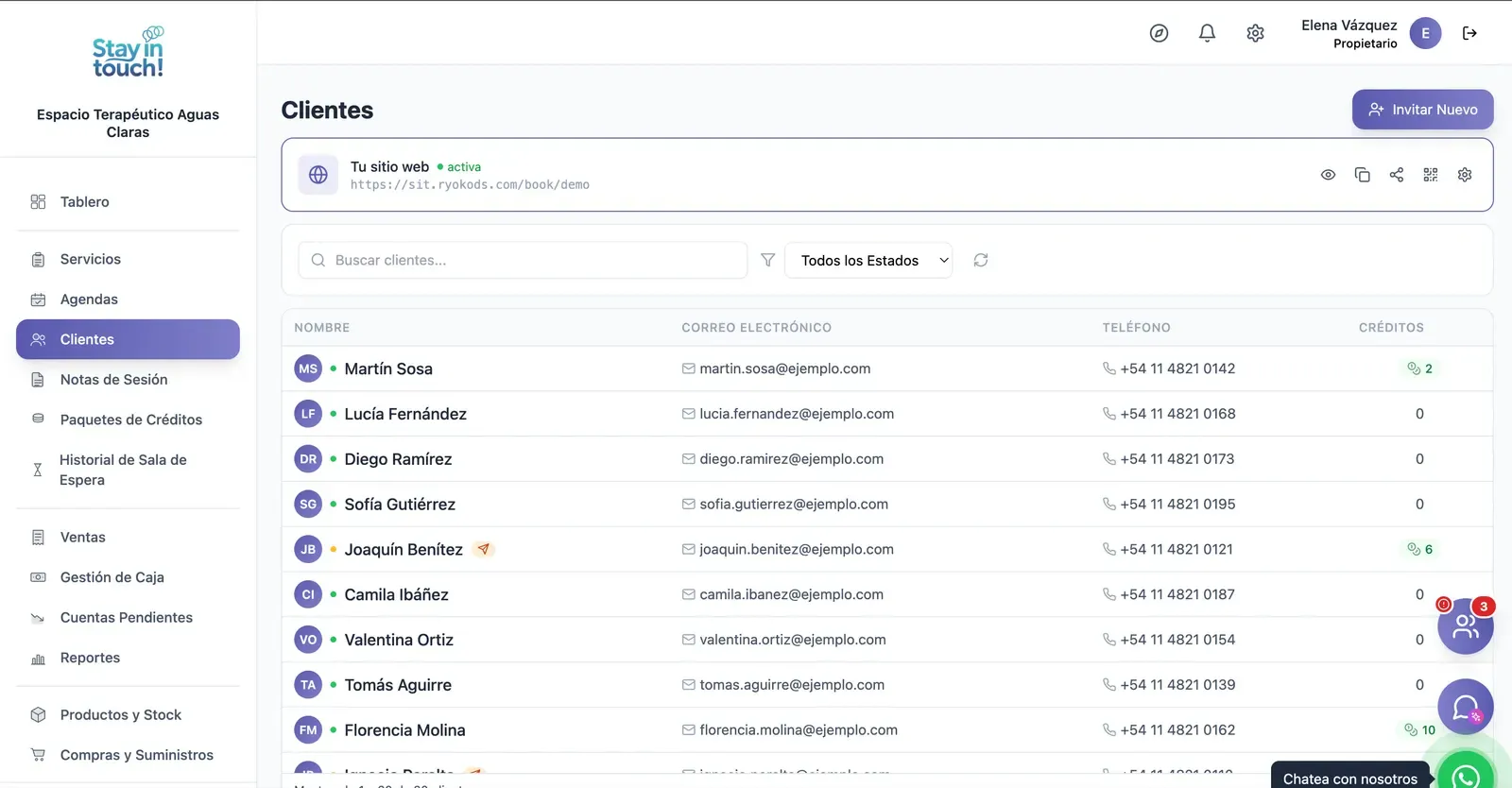The image size is (1512, 788).
Task: Share the website link
Action: tap(1397, 175)
